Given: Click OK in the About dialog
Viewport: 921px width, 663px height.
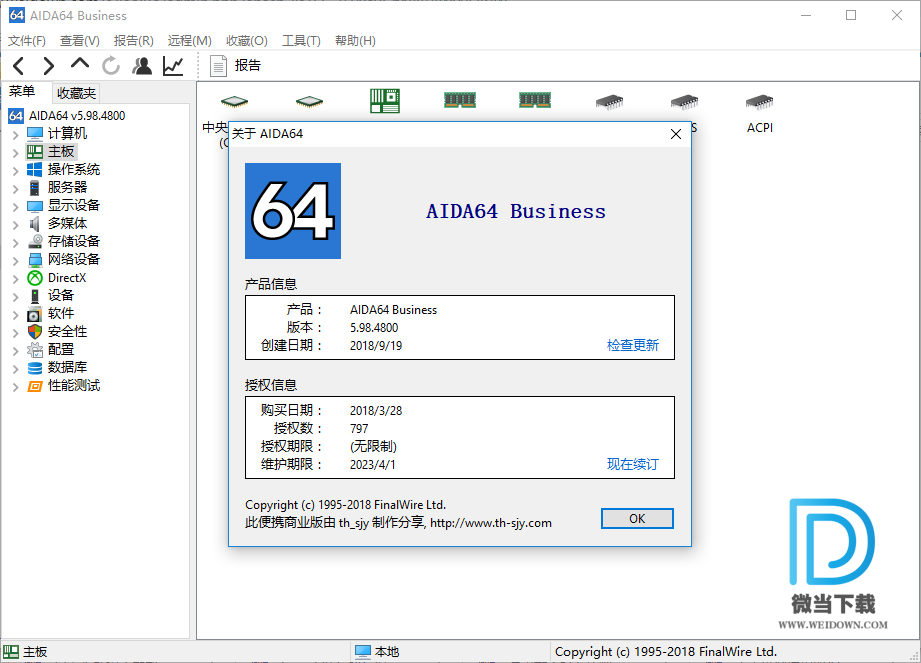Looking at the screenshot, I should [637, 519].
